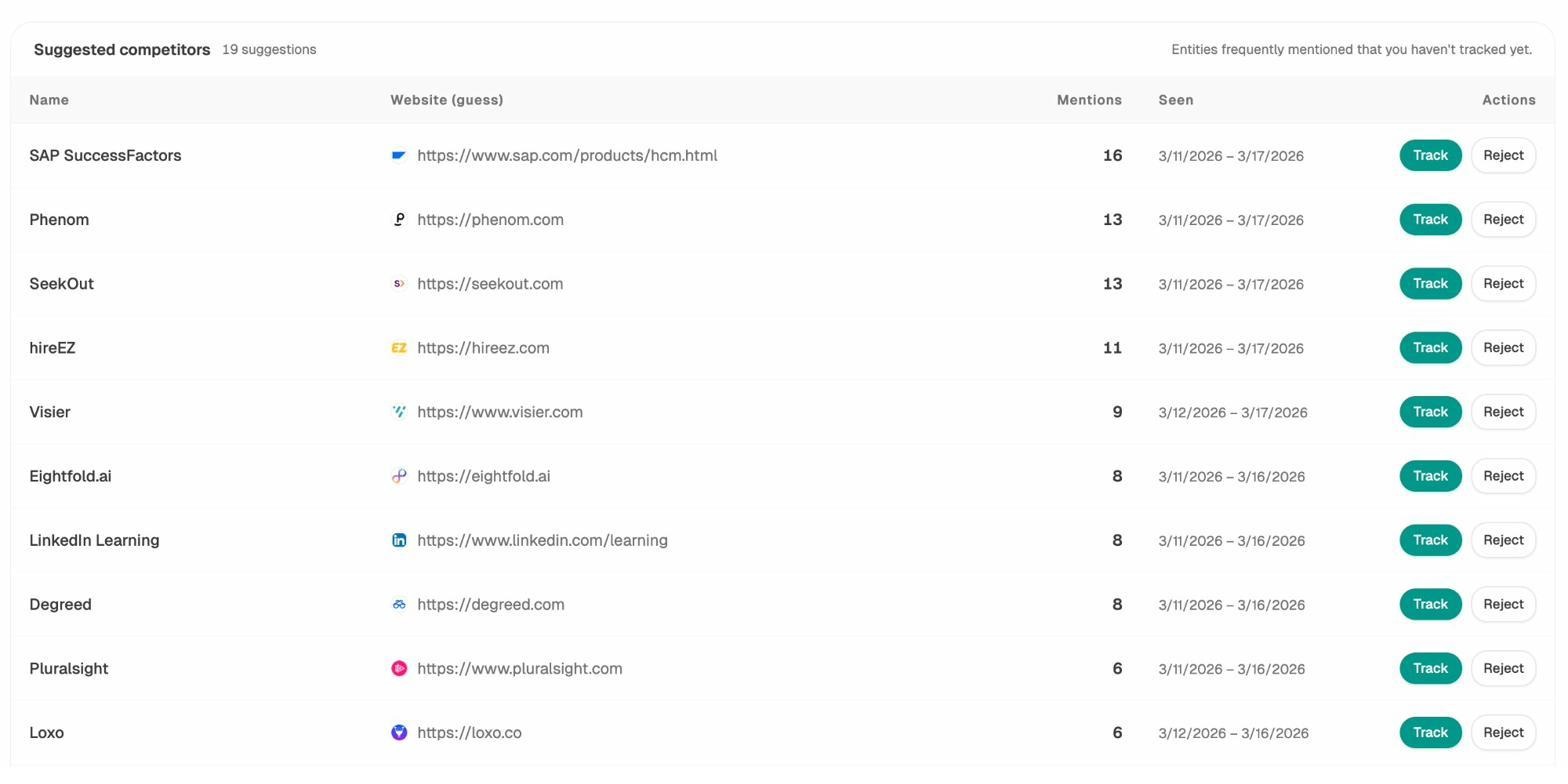This screenshot has height=784, width=1568.
Task: Track SAP SuccessFactors as competitor
Action: (1430, 156)
